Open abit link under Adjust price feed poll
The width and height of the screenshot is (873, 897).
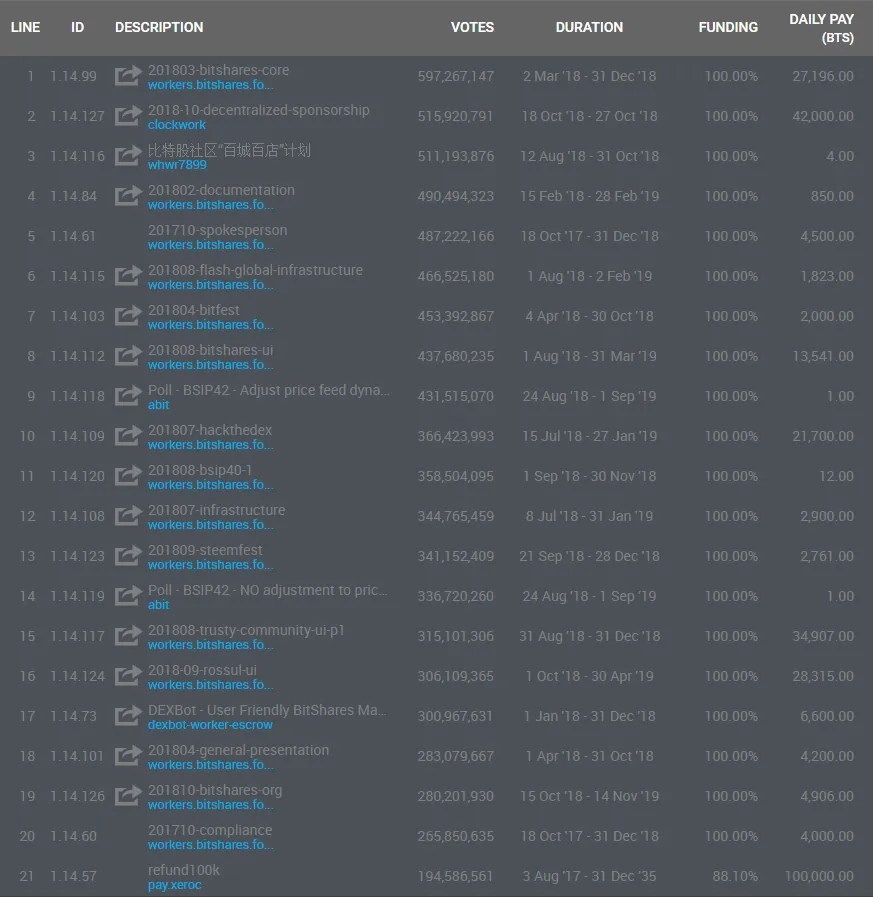point(158,405)
